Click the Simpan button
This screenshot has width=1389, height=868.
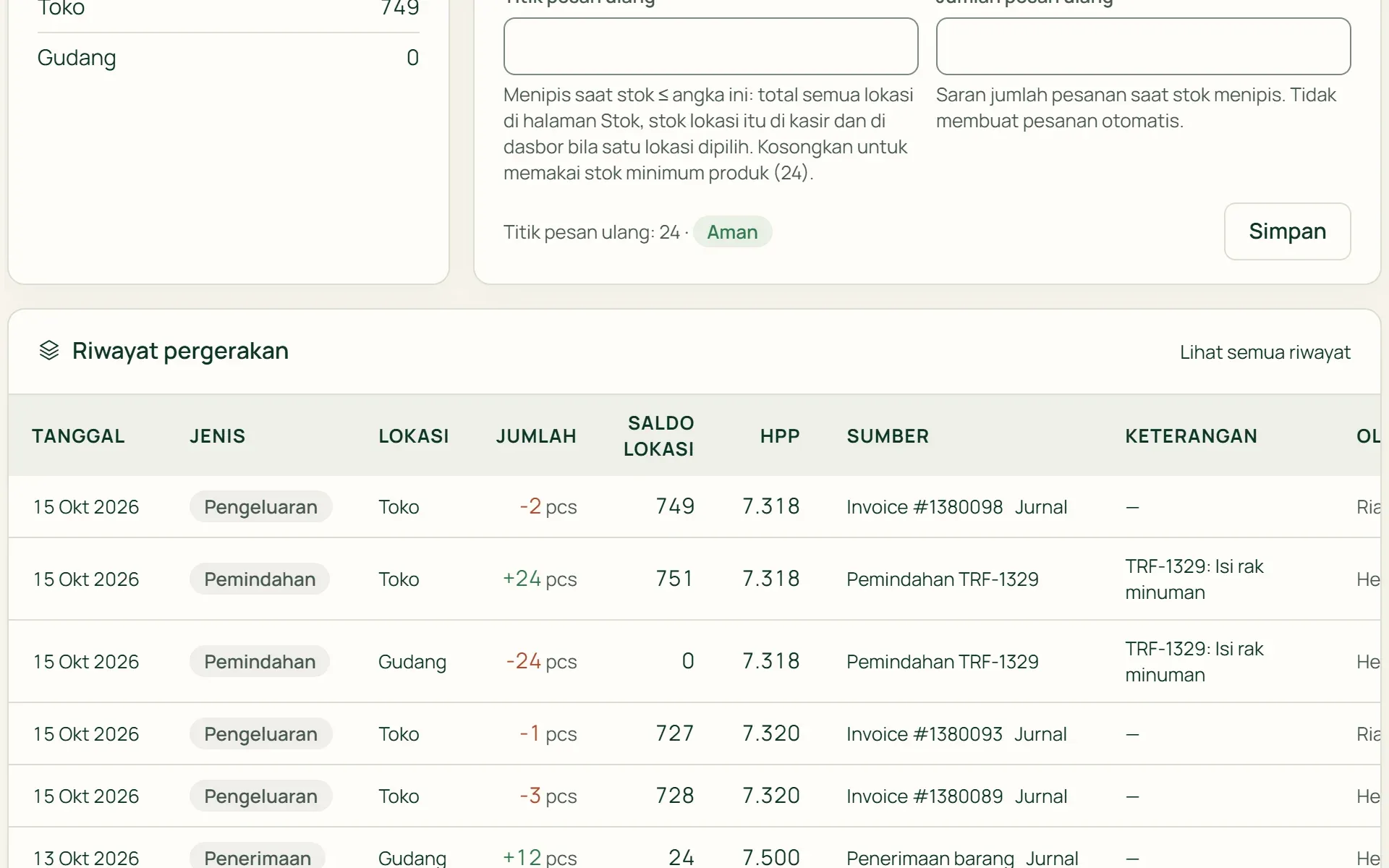point(1287,231)
